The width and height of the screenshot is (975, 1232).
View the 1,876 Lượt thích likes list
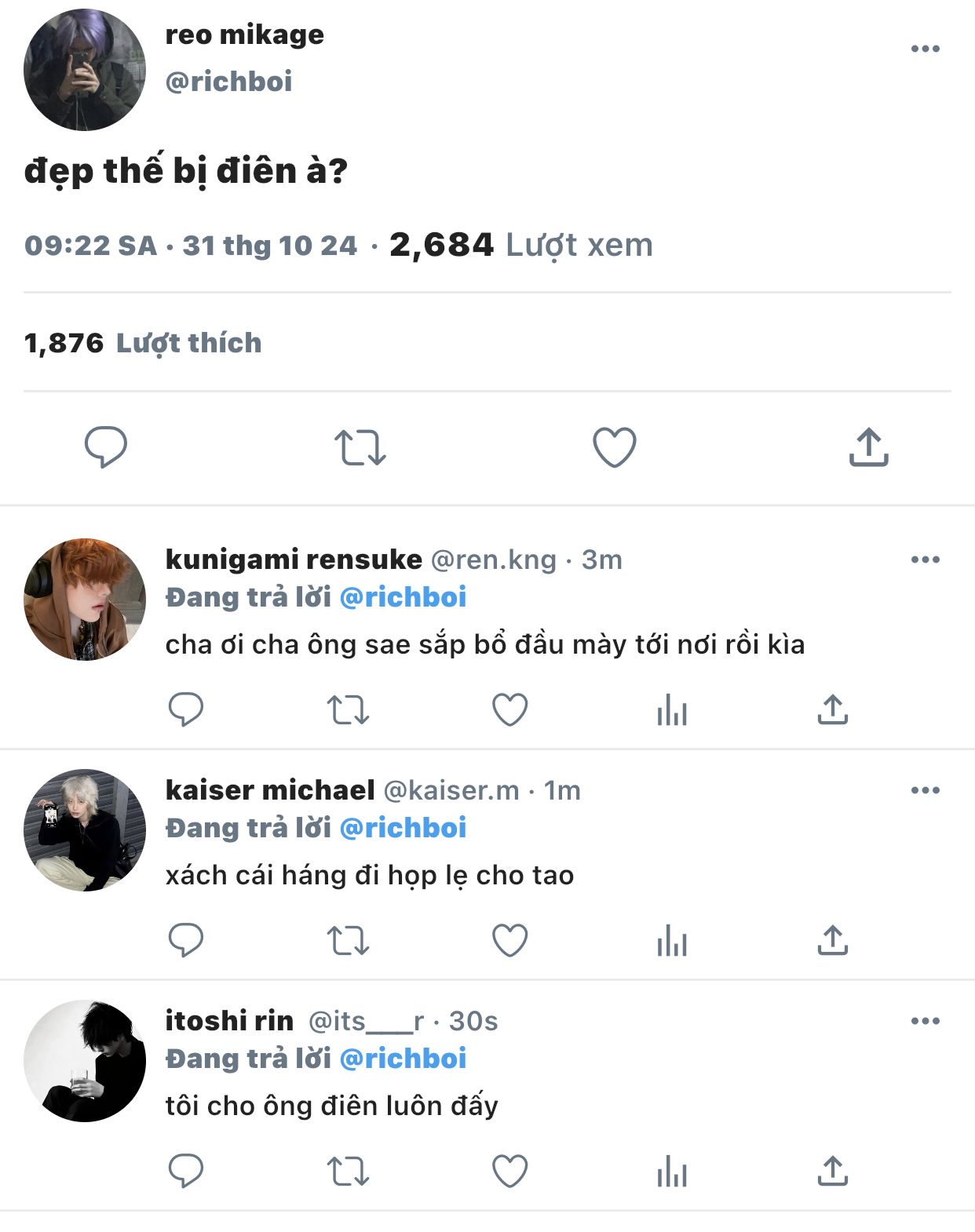[x=143, y=343]
